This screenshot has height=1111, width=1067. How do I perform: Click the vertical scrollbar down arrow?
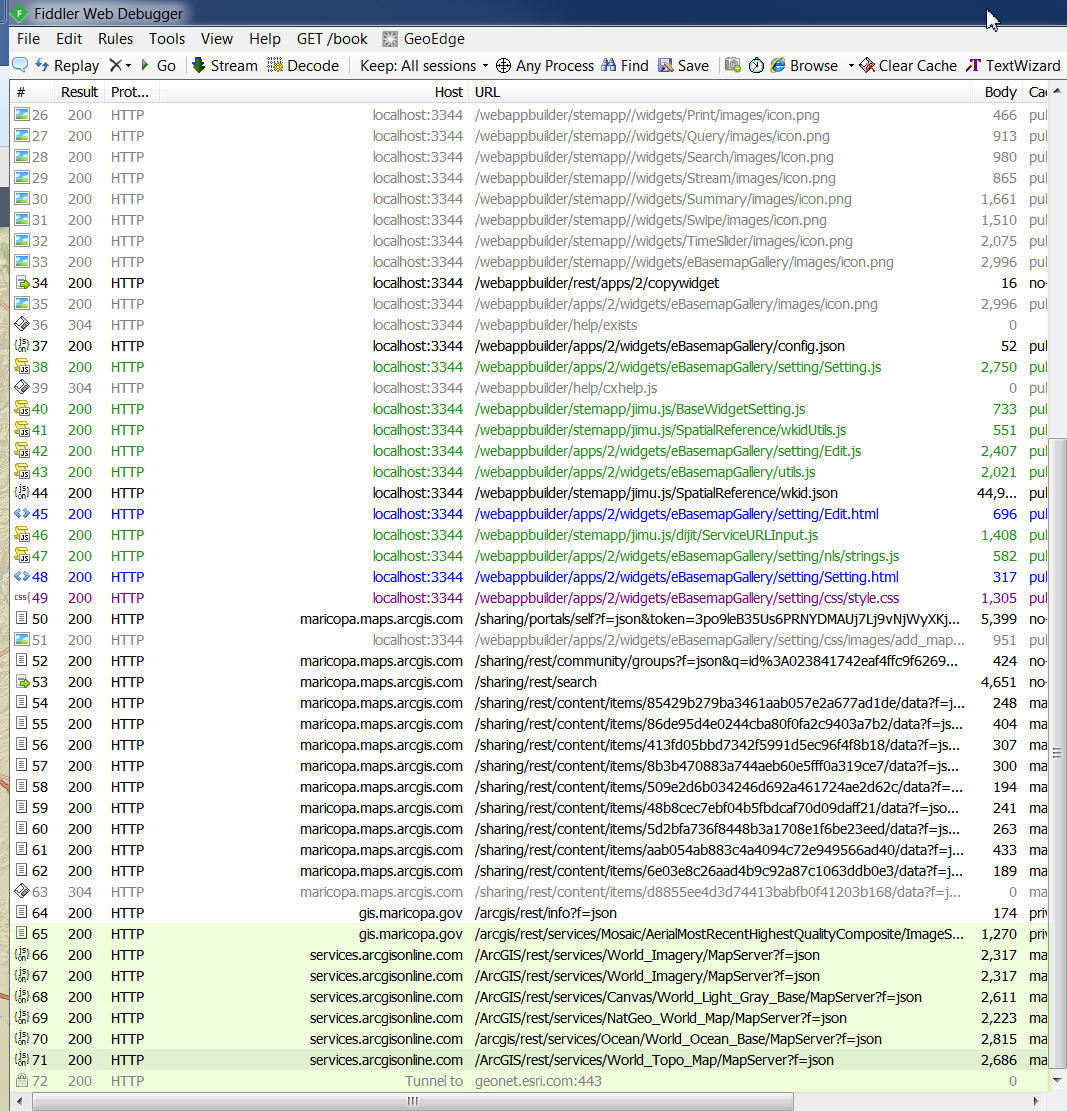(1057, 1081)
